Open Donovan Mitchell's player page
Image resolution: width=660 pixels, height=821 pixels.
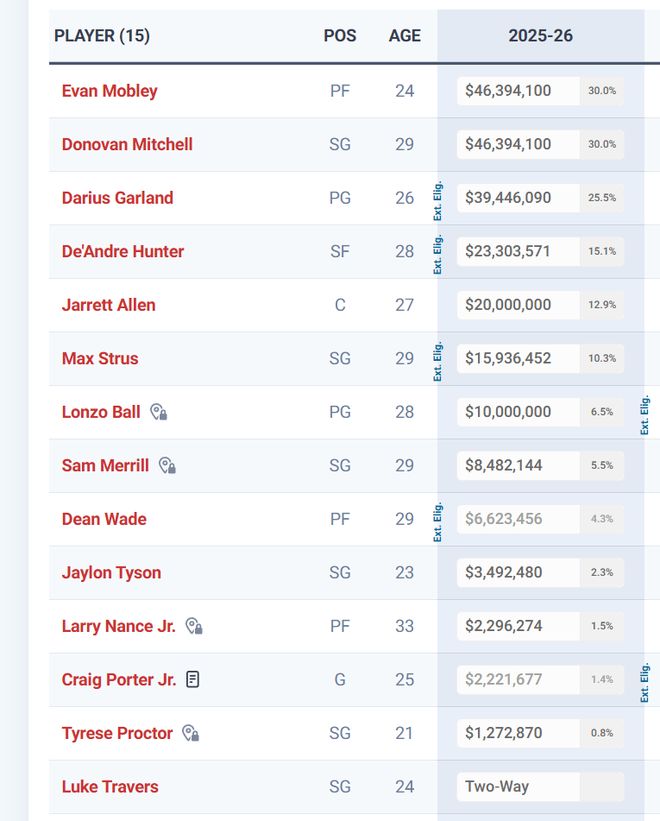tap(127, 144)
